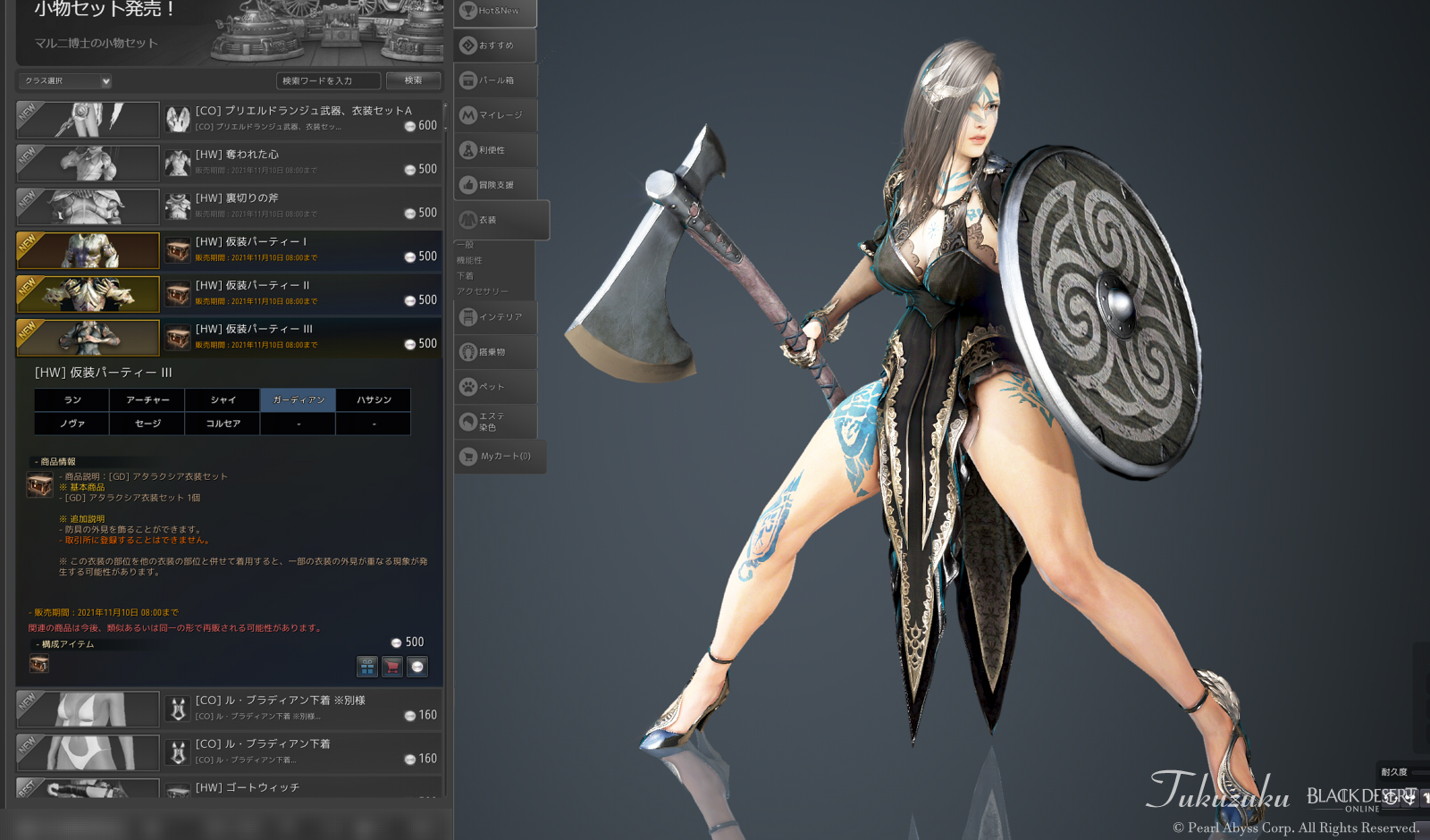Click the パール箱 box icon
The image size is (1430, 840).
[x=468, y=80]
